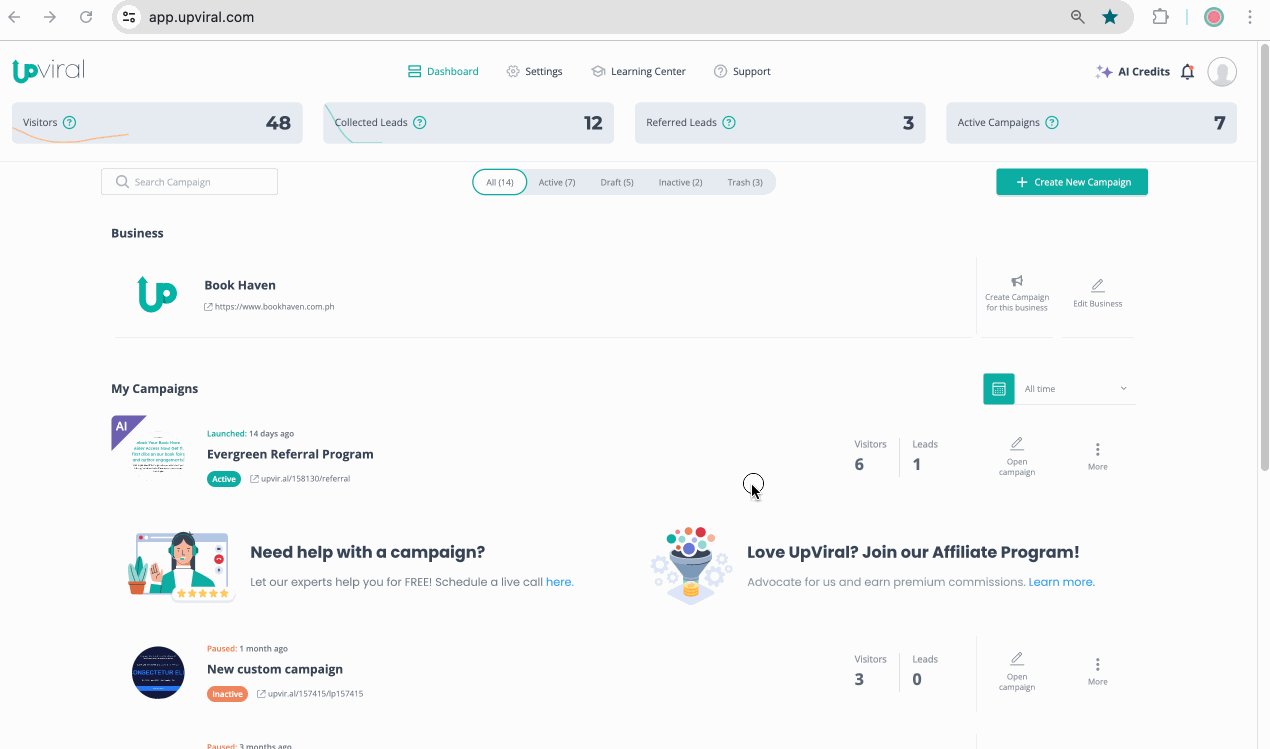This screenshot has height=749, width=1270.
Task: Bookmark this page with star icon
Action: (1110, 17)
